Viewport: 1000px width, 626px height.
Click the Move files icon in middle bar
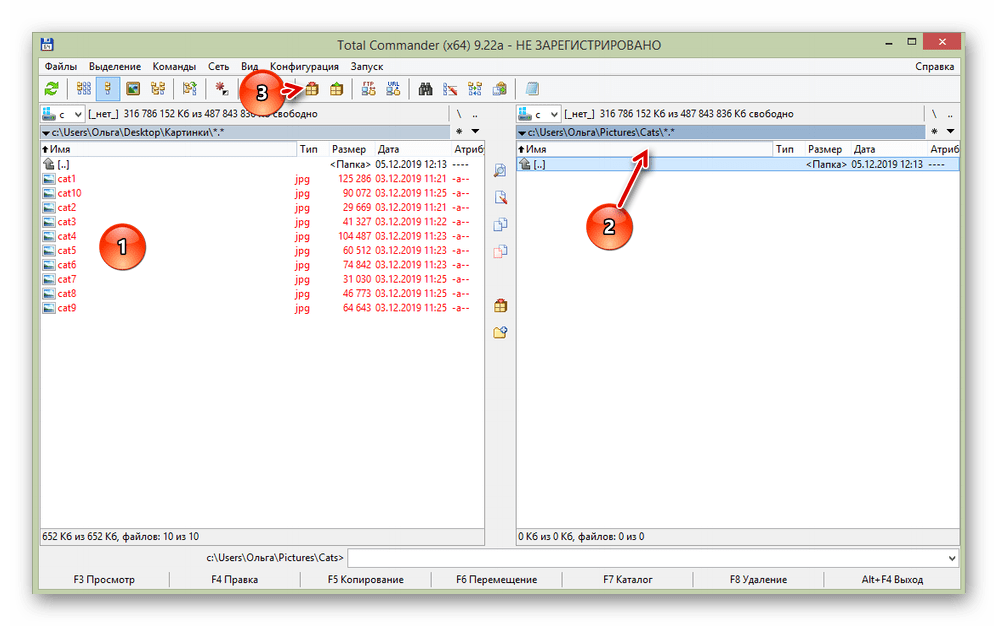501,251
